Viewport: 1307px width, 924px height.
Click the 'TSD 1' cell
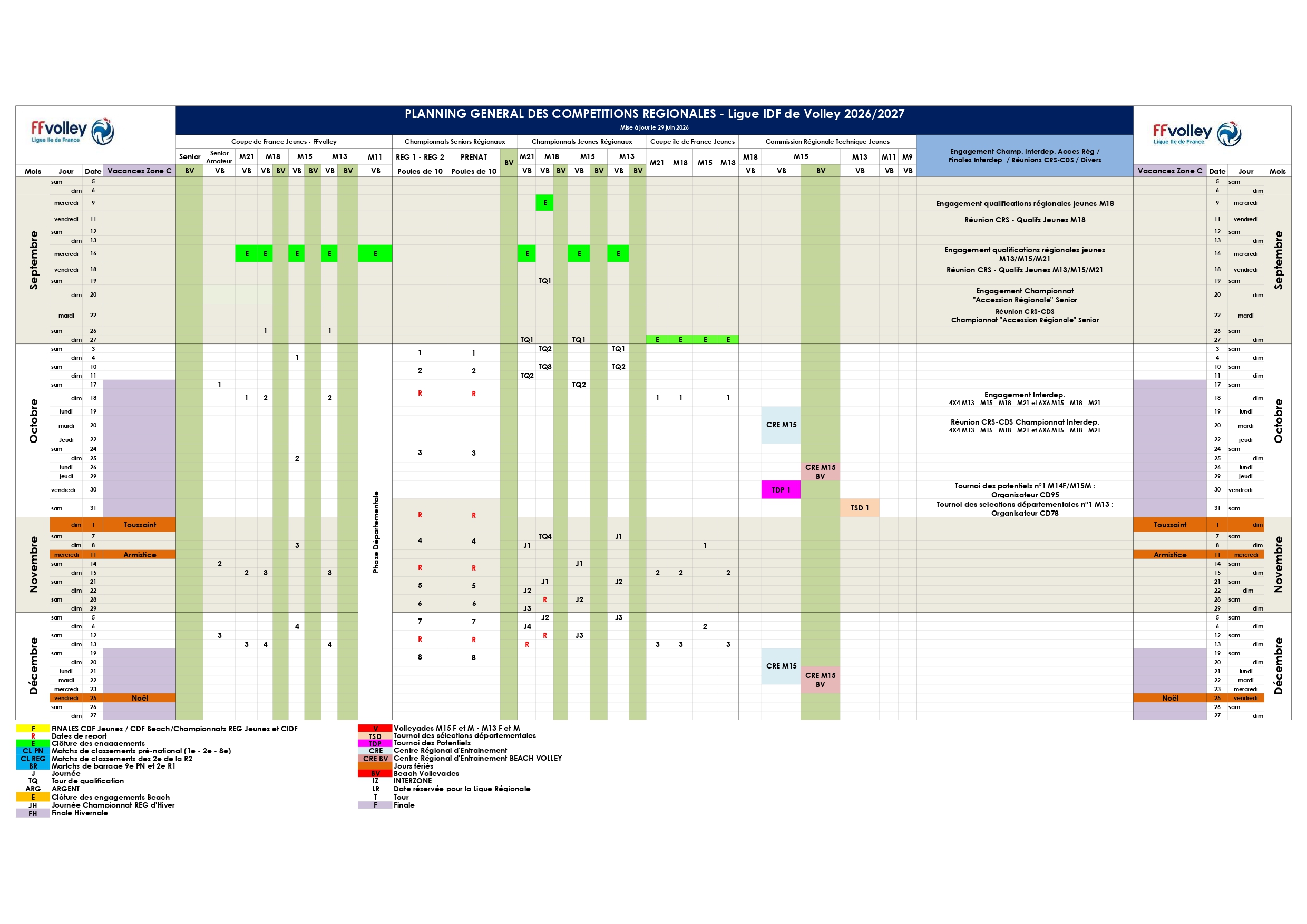(x=860, y=508)
